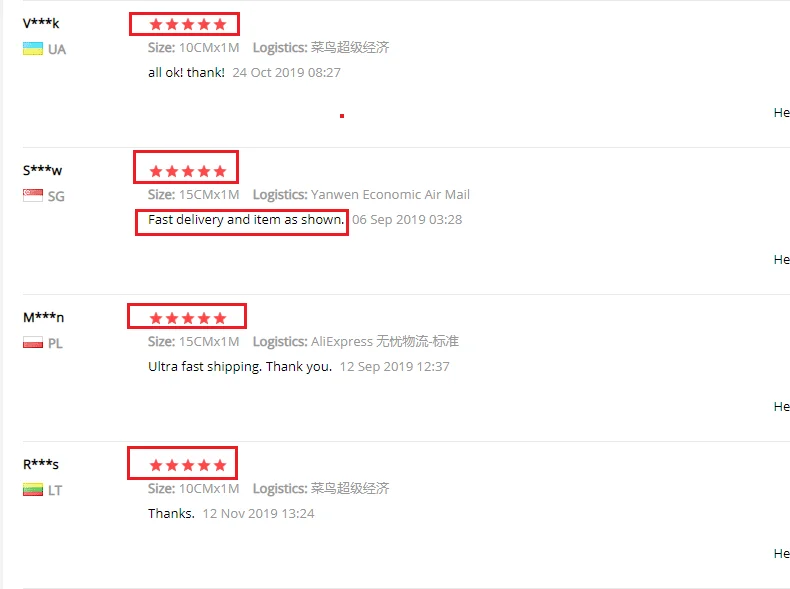
Task: Click the 'all ok! thank!' review text
Action: pyautogui.click(x=186, y=73)
